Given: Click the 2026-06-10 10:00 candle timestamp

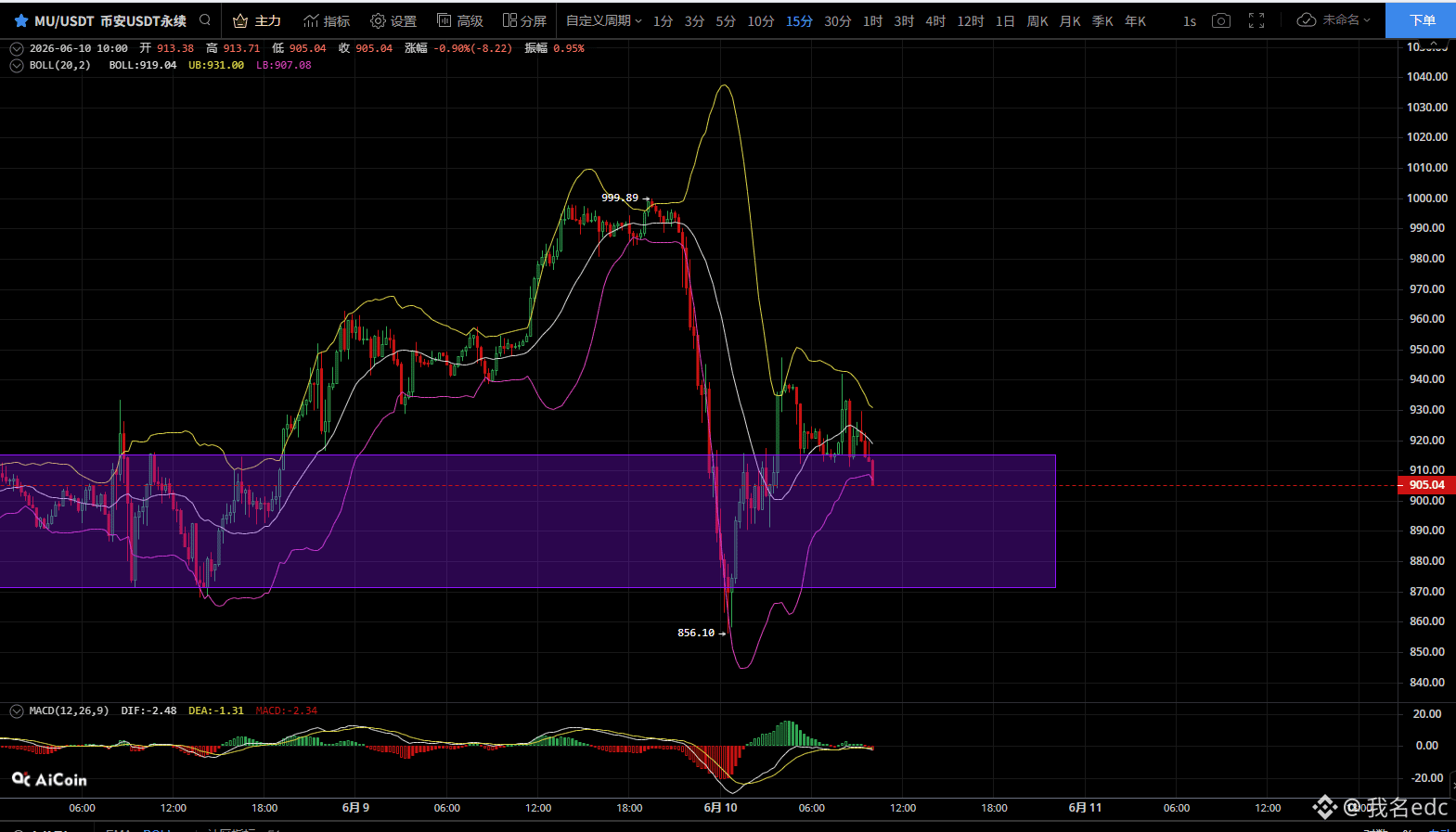Looking at the screenshot, I should click(x=79, y=48).
